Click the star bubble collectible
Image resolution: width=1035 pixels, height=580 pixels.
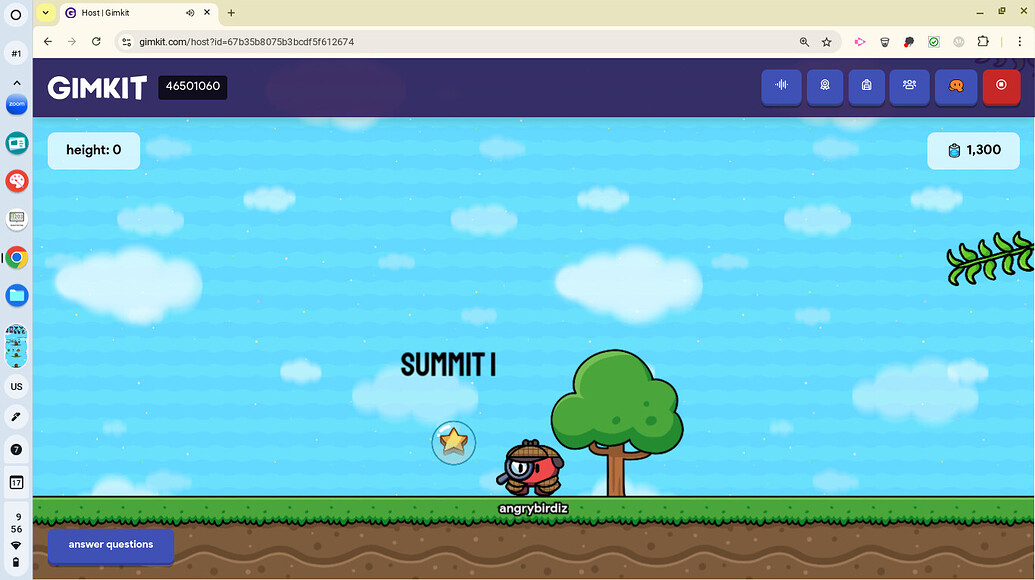pyautogui.click(x=453, y=441)
